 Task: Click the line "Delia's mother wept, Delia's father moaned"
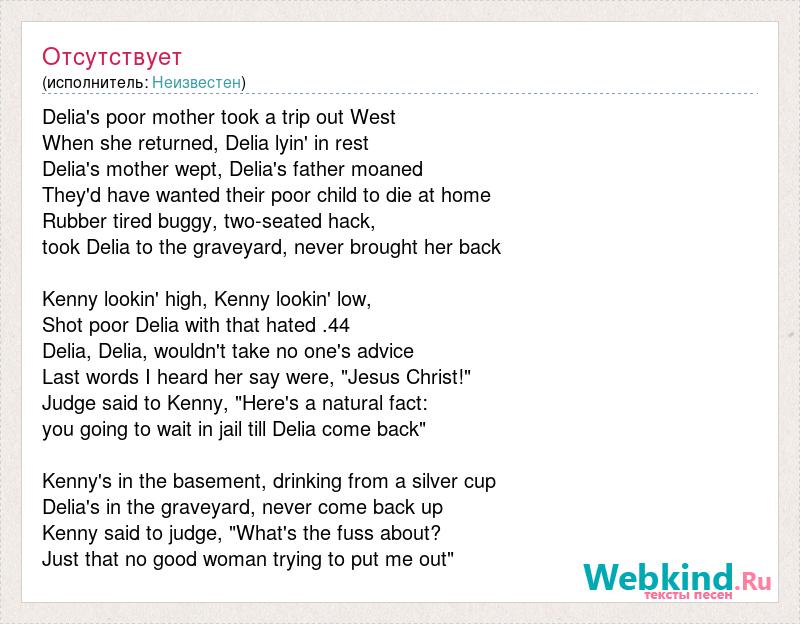point(233,169)
